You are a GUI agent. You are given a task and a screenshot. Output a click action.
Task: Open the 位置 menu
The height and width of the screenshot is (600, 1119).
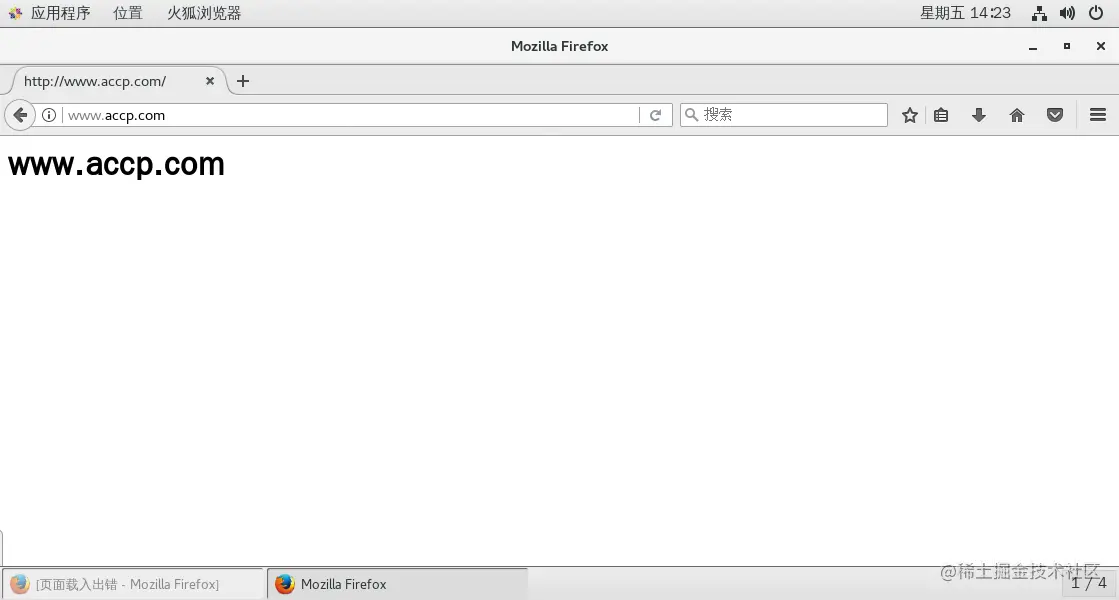pyautogui.click(x=128, y=13)
